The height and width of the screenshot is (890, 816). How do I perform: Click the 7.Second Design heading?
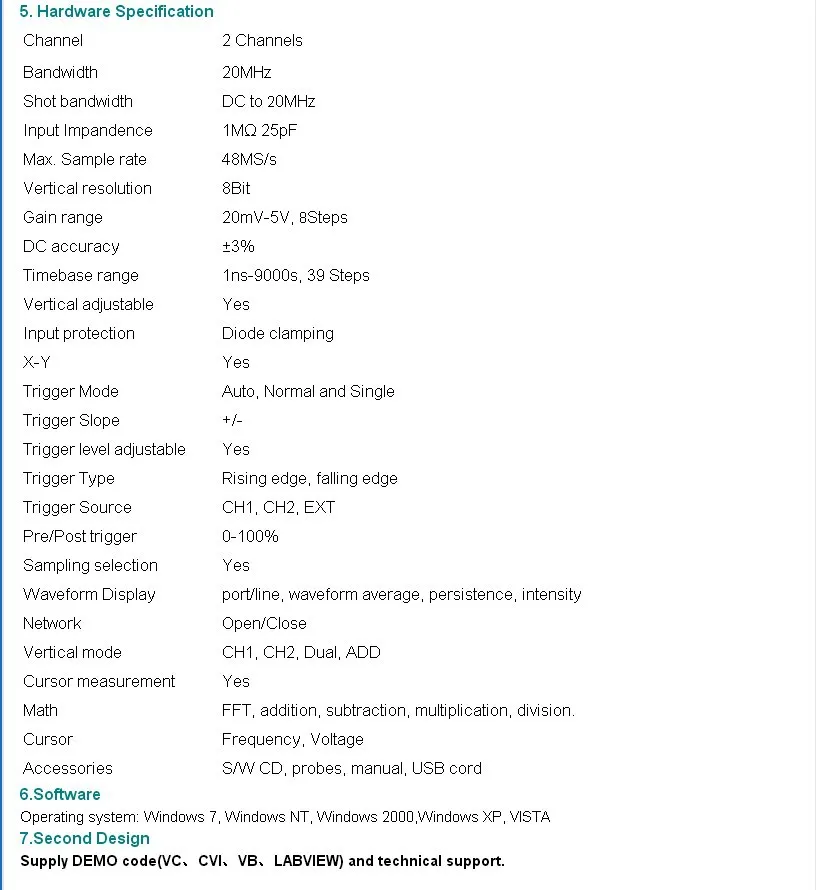tap(85, 838)
